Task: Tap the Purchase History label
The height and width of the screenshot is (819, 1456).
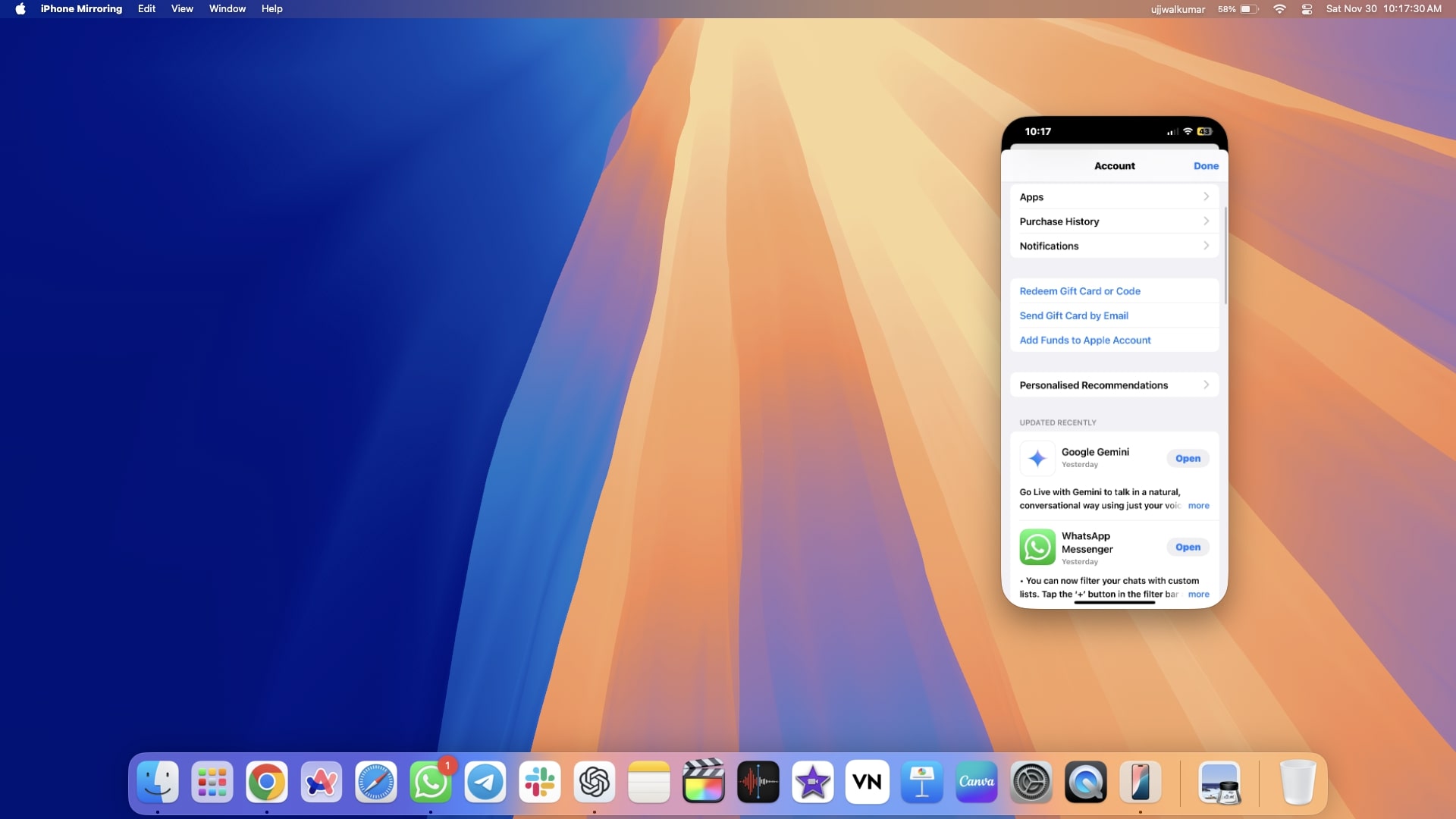Action: click(1059, 221)
